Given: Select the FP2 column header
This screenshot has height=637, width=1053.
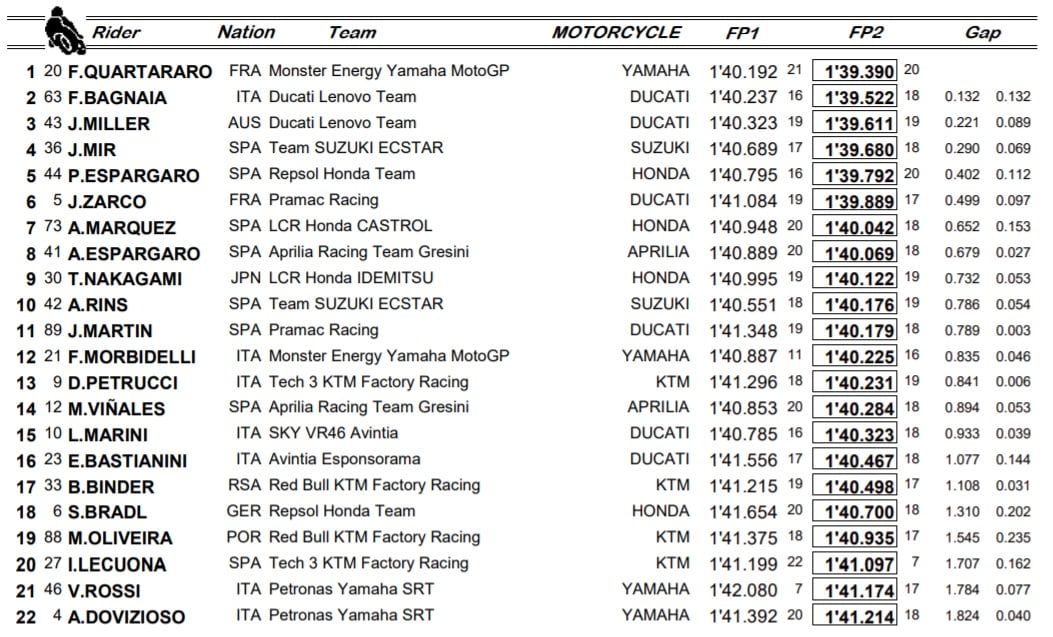Looking at the screenshot, I should pyautogui.click(x=866, y=32).
